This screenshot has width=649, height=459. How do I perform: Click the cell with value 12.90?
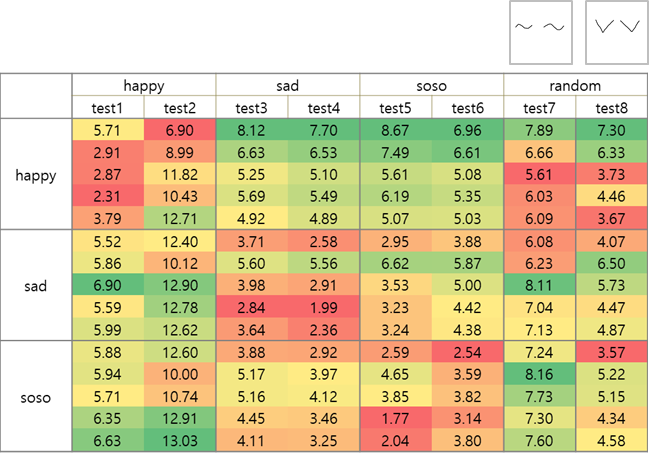pyautogui.click(x=180, y=286)
